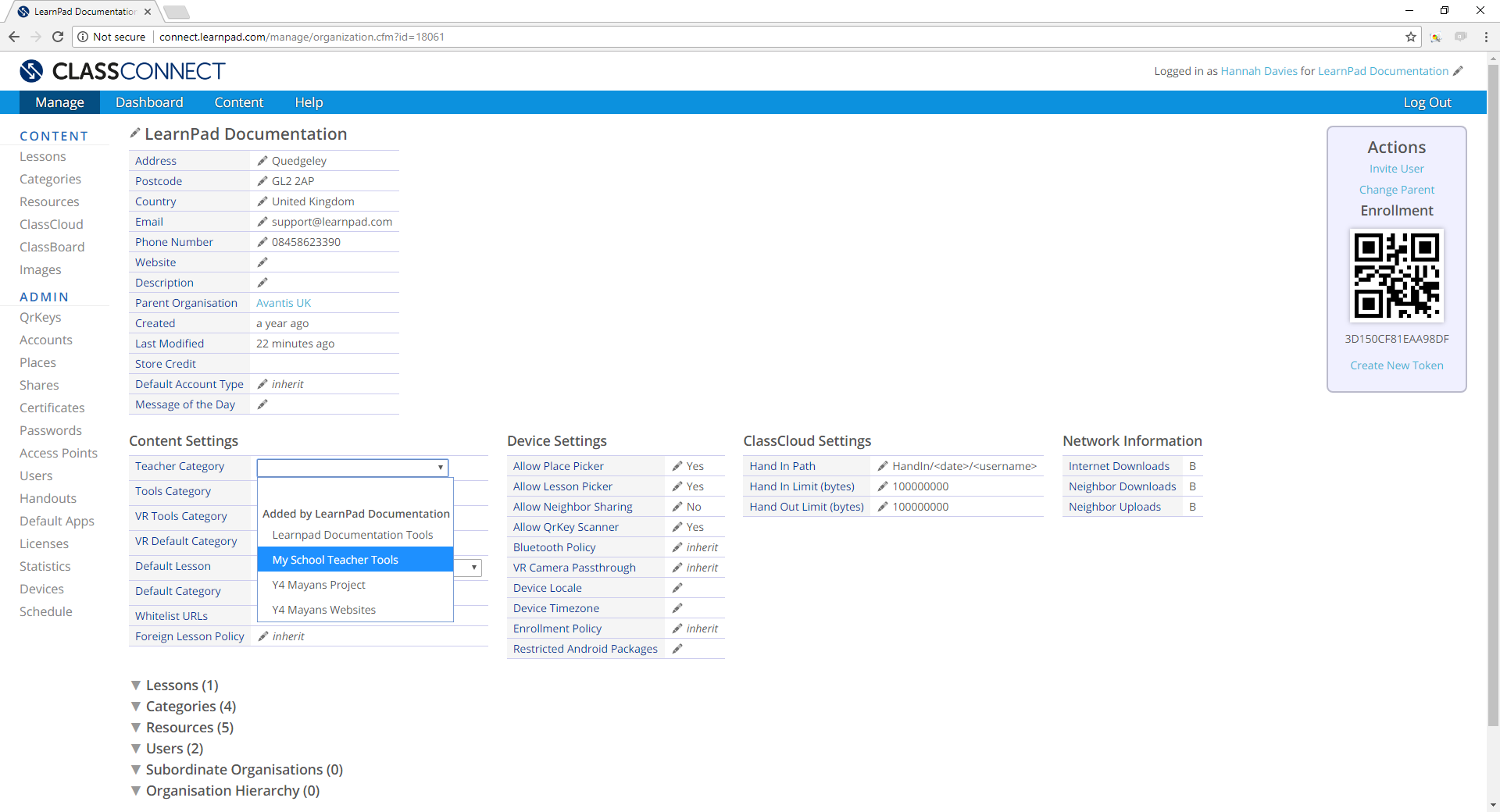
Task: Click the Restricted Android Packages pencil icon
Action: tap(677, 649)
